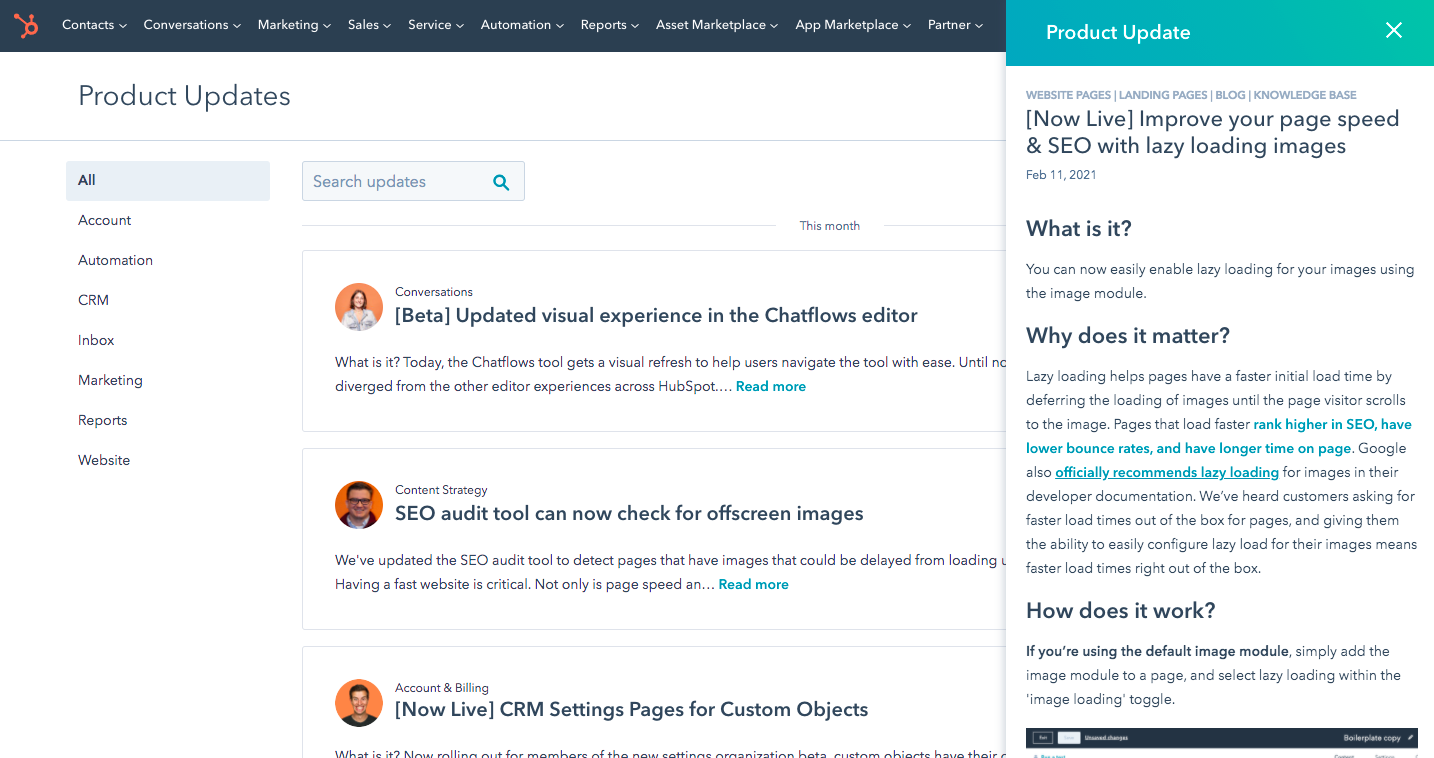Screen dimensions: 1434x758
Task: Click Read more on the Chatflows update
Action: (x=770, y=386)
